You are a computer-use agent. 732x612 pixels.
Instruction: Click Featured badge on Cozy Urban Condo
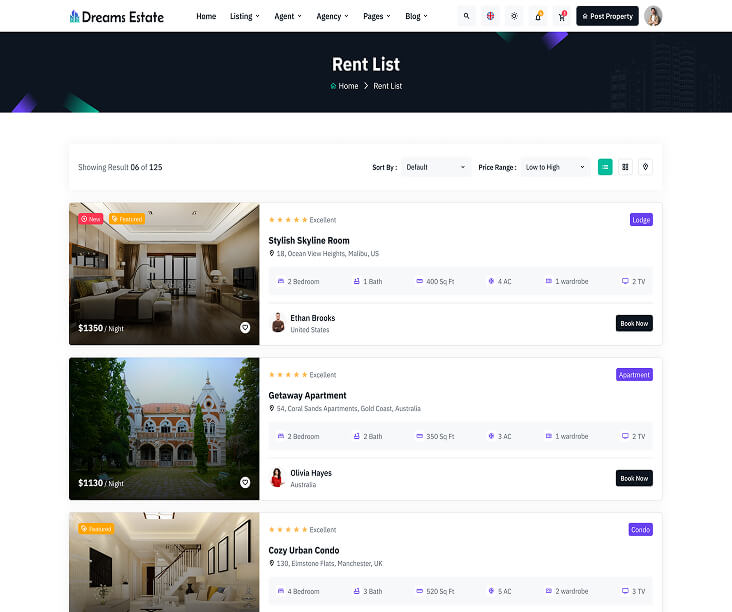pos(96,529)
